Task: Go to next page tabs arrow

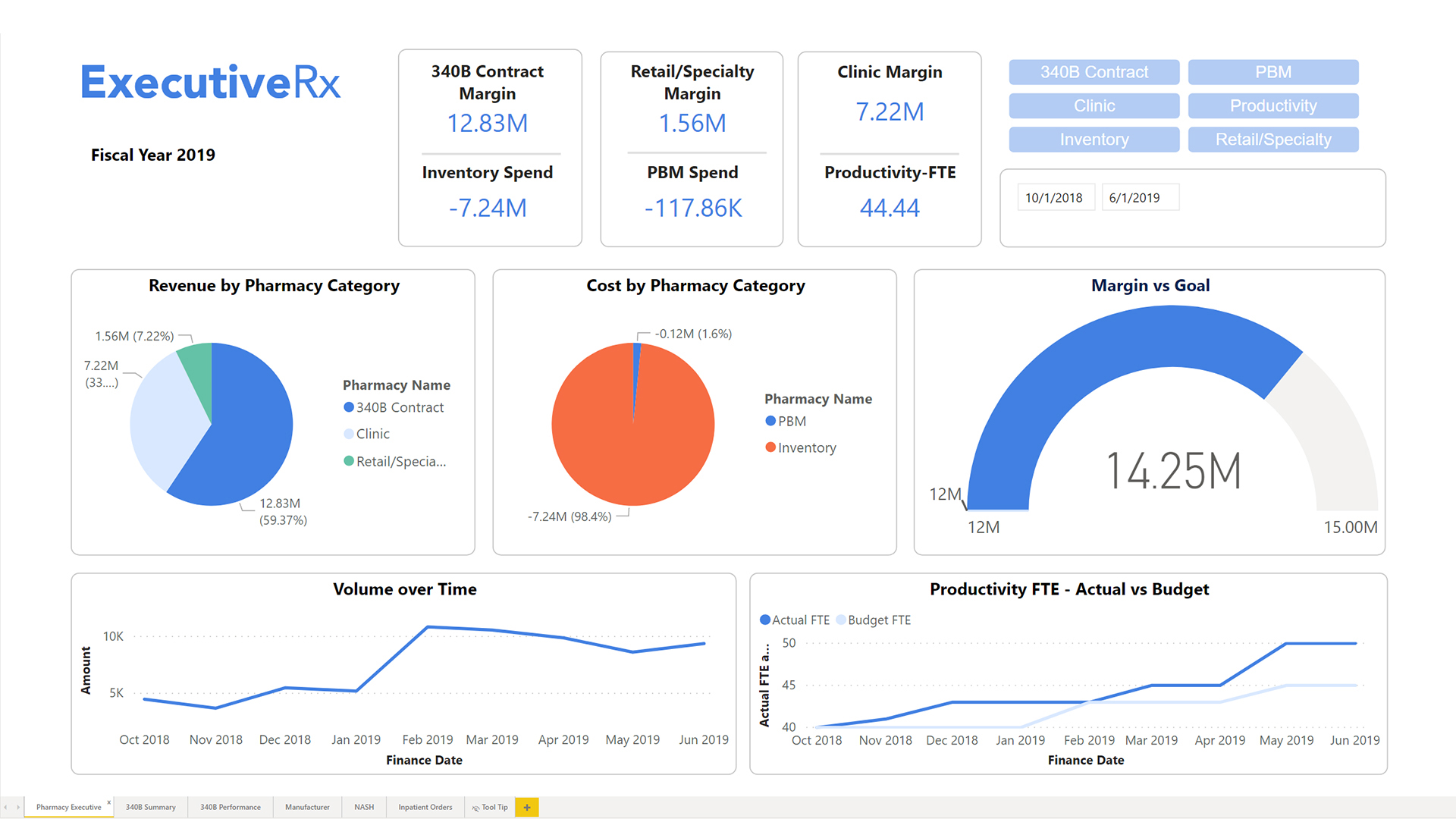Action: click(18, 808)
